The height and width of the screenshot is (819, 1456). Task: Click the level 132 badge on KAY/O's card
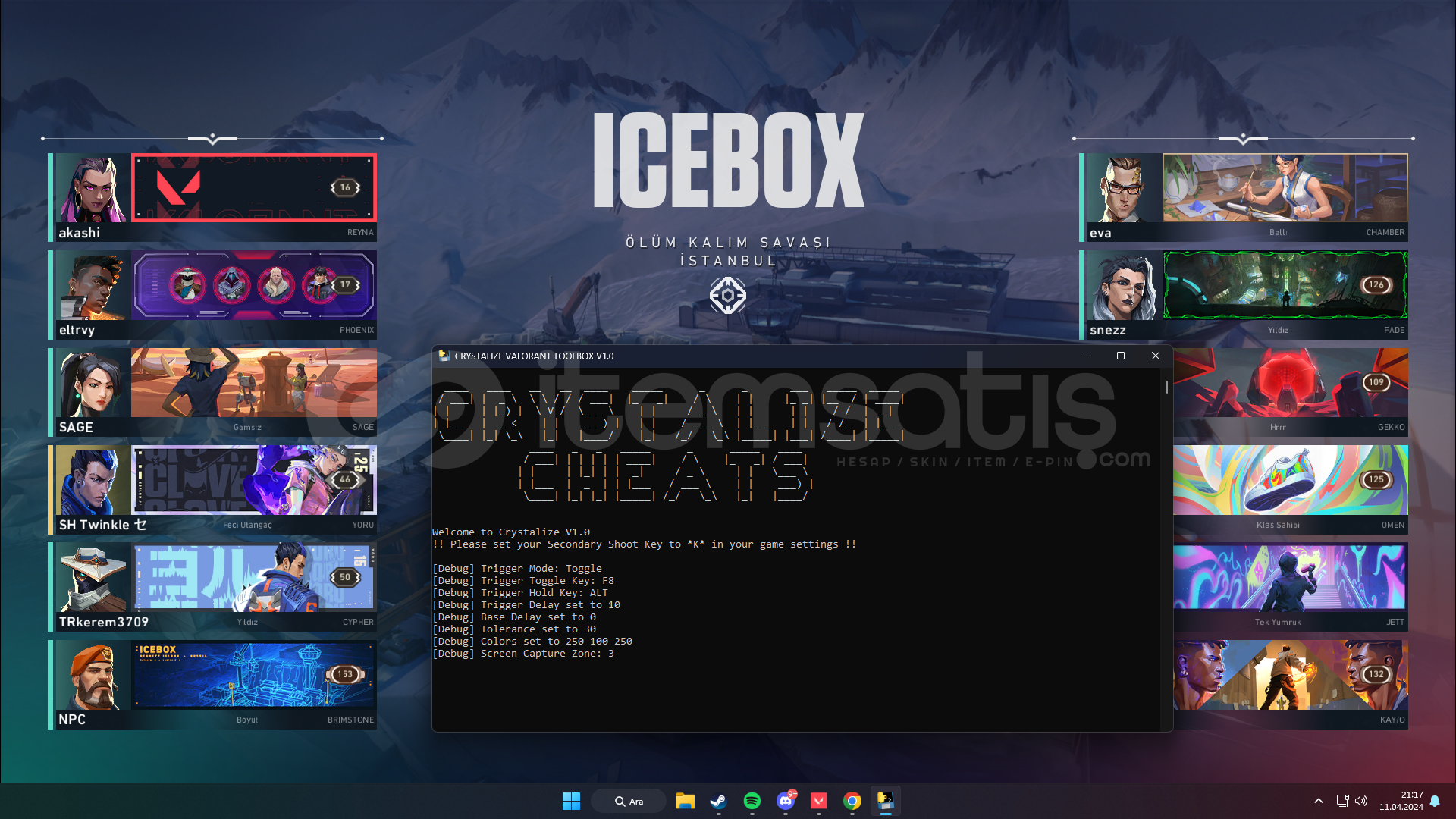coord(1376,674)
